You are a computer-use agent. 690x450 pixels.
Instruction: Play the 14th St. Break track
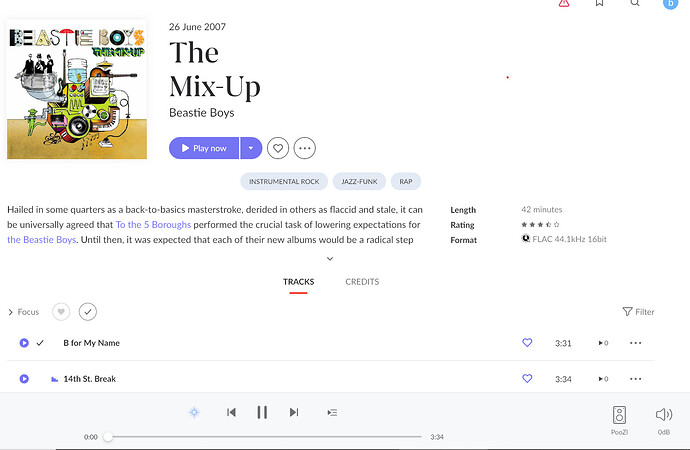pyautogui.click(x=24, y=379)
